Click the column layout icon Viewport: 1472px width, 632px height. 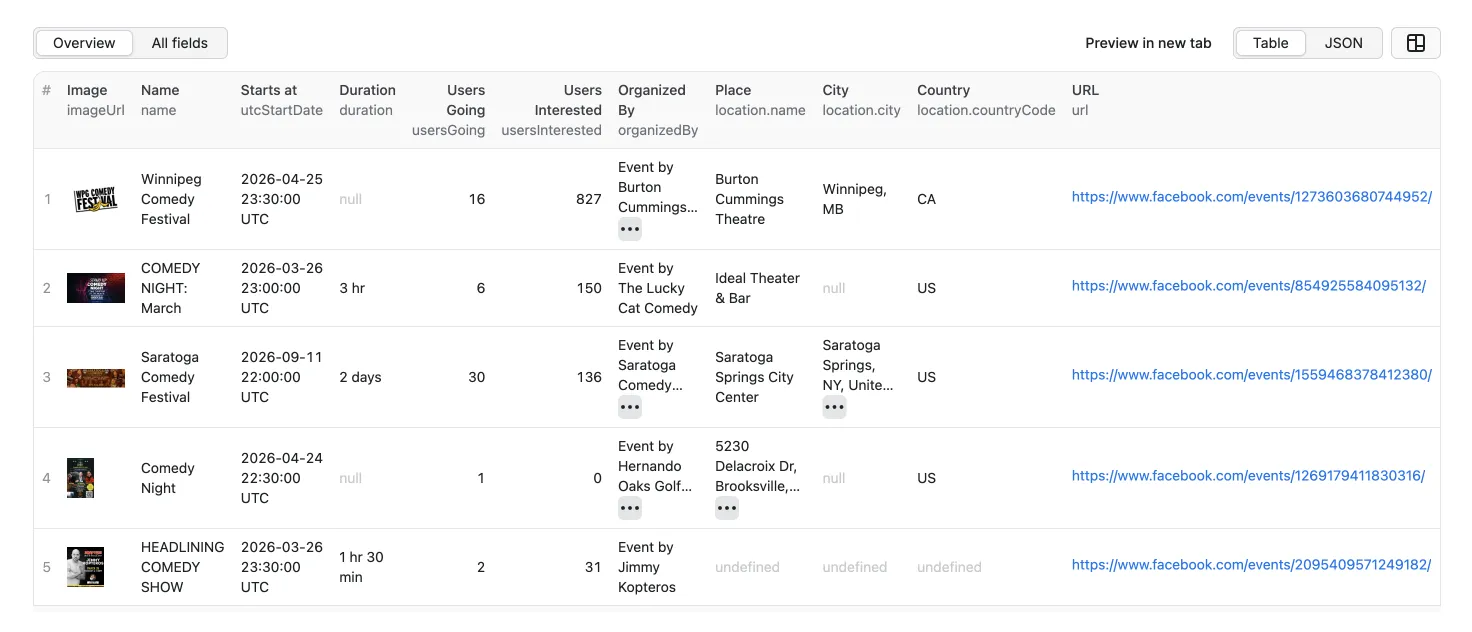click(1416, 43)
